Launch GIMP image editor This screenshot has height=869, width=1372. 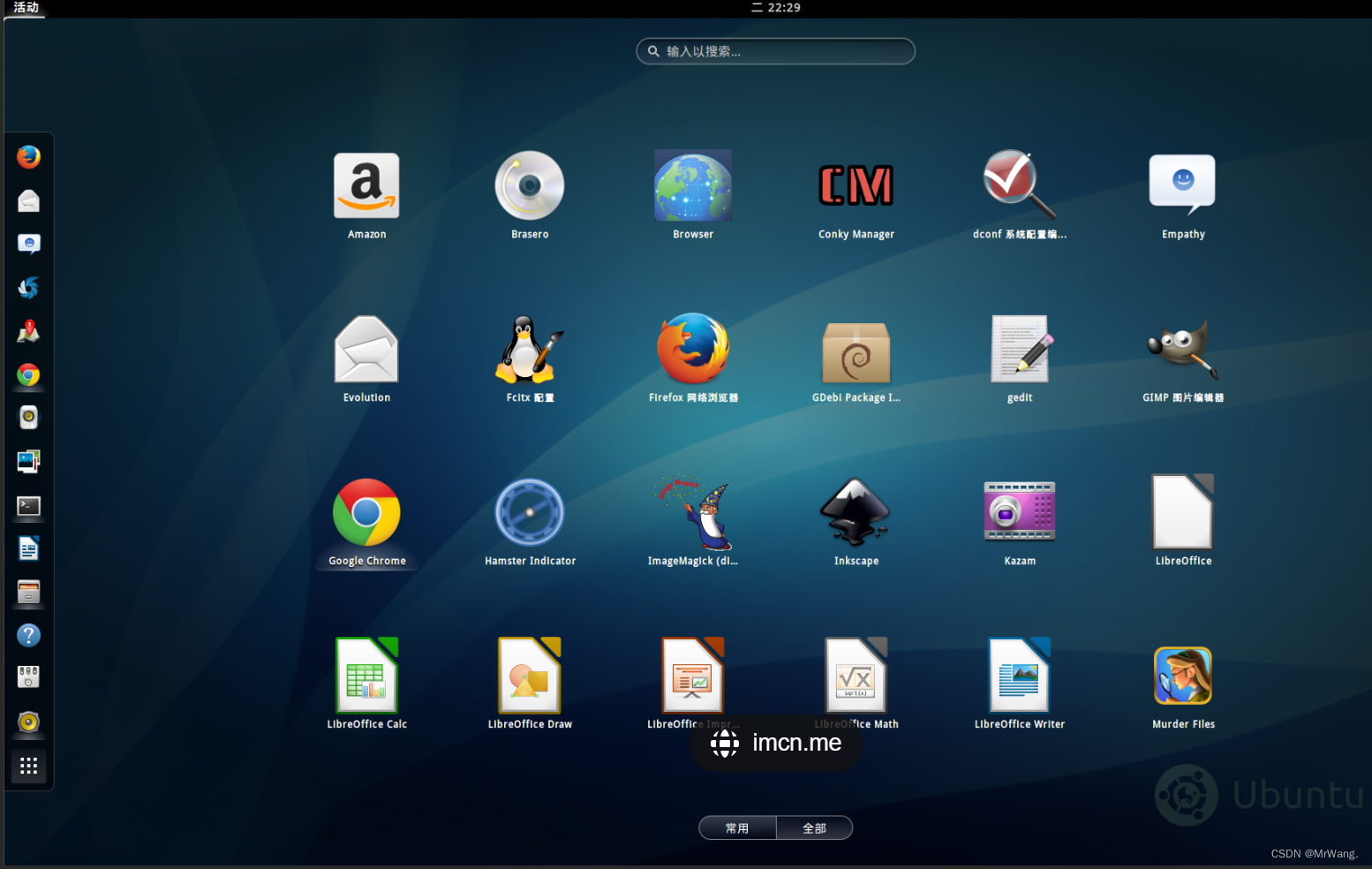point(1183,349)
